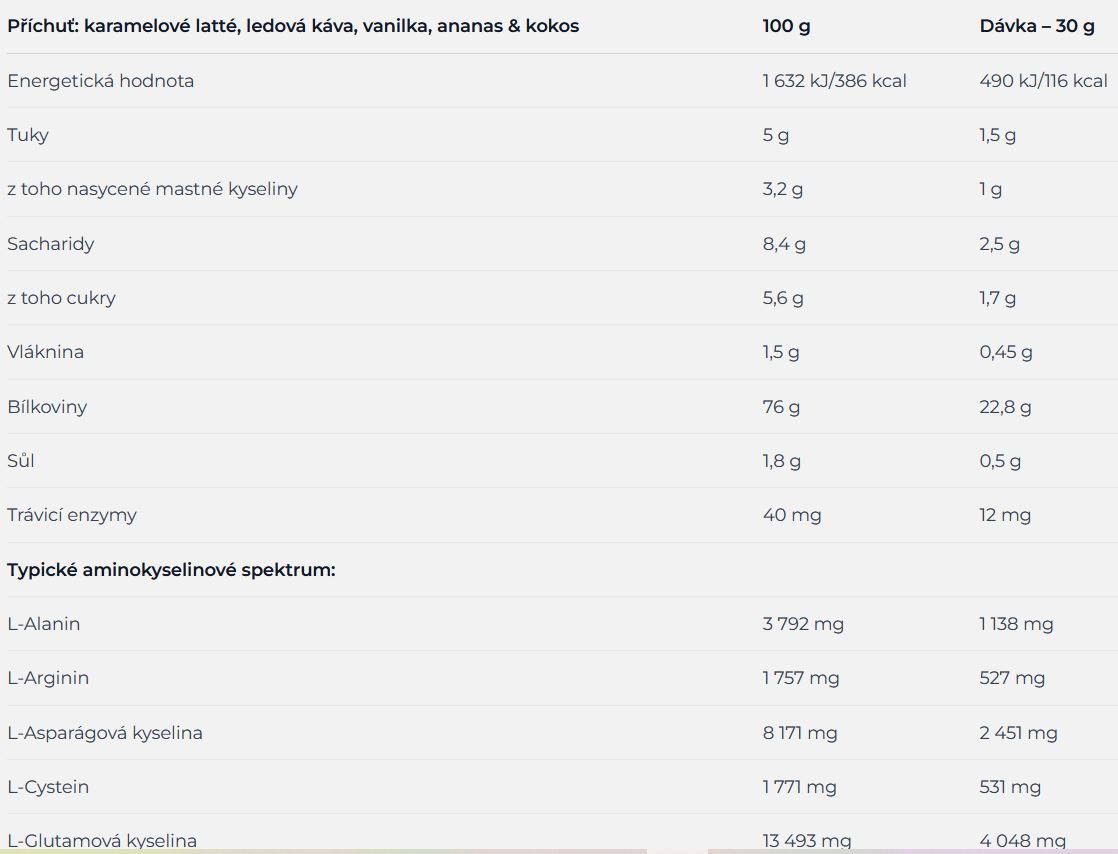Select the 'L-Asparágová kyselina' row label
Screen dimensions: 1118x854
tap(105, 733)
